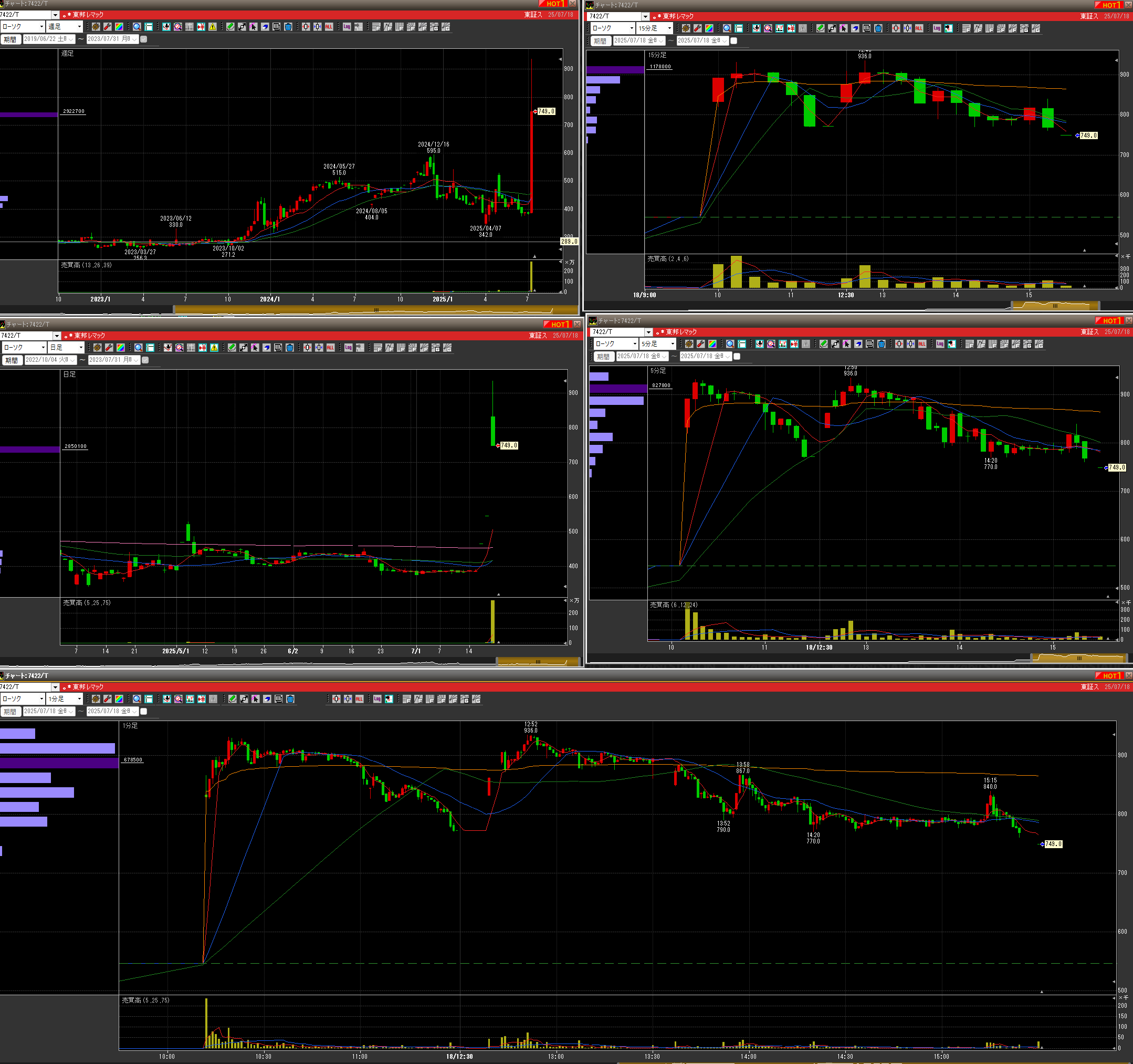The height and width of the screenshot is (1064, 1133).
Task: Click the 期間 button in the weekly chart
Action: (x=11, y=39)
